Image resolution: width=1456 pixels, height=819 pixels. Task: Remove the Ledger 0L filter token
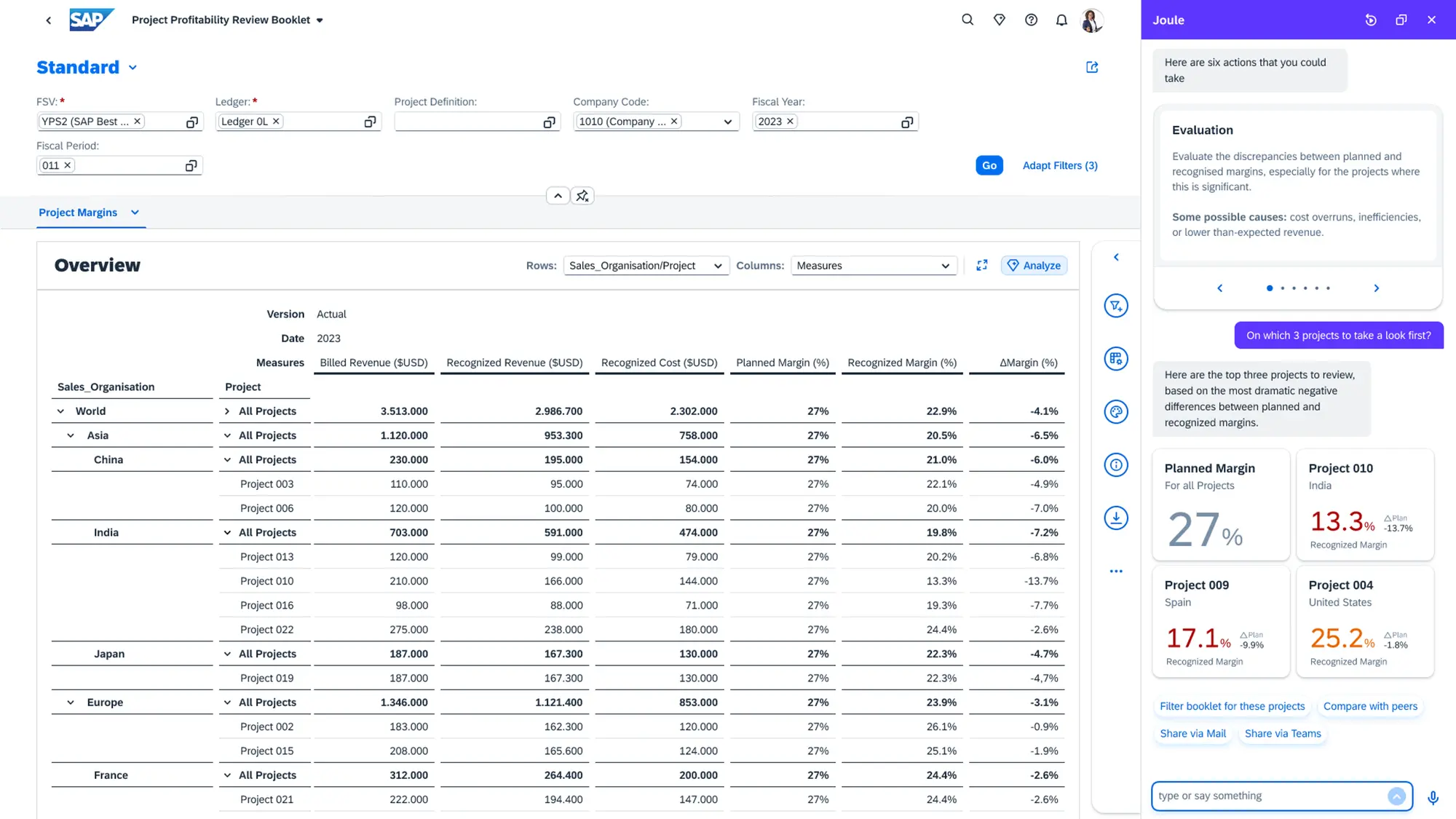pos(276,122)
